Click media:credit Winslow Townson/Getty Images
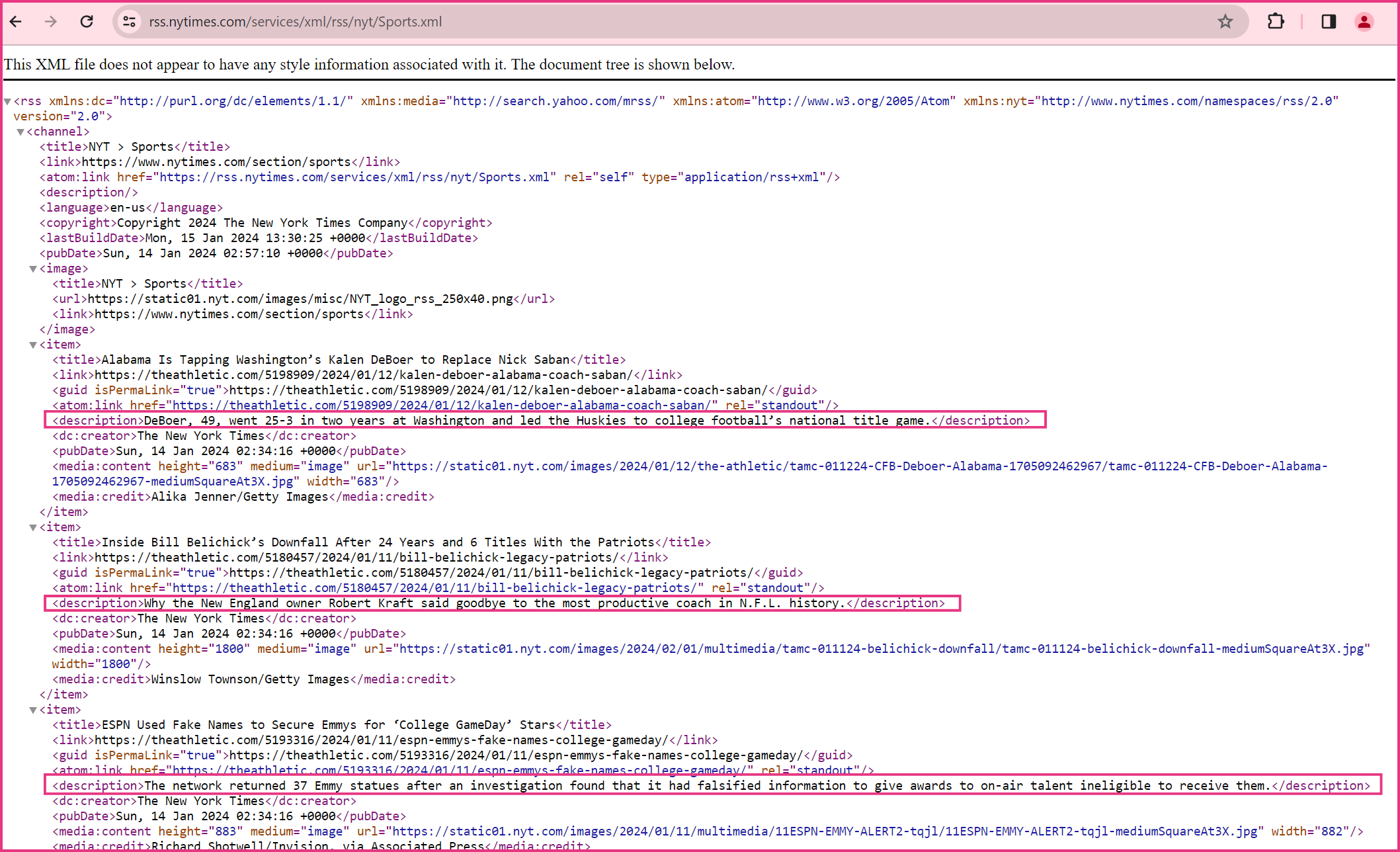The width and height of the screenshot is (1400, 852). click(254, 679)
